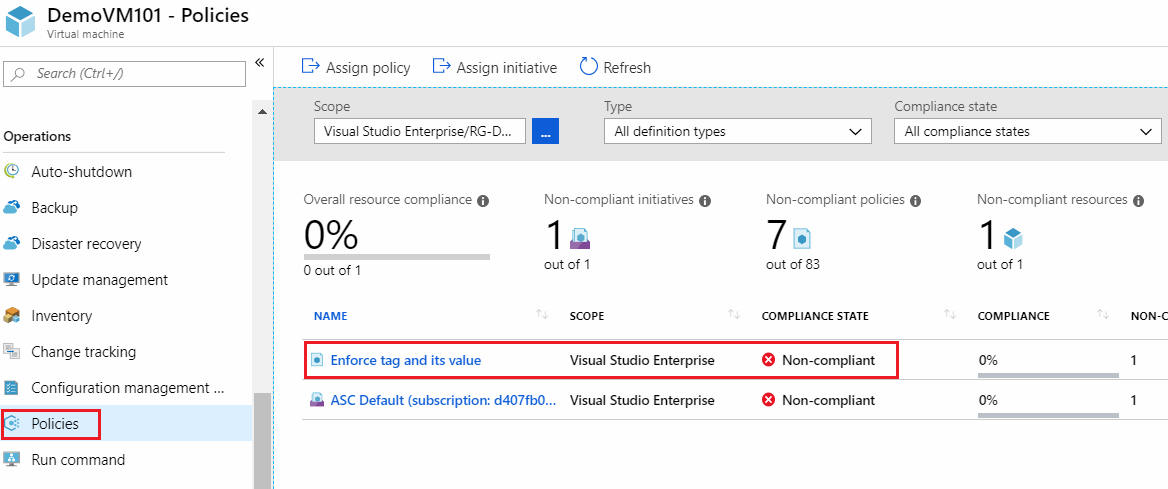
Task: Click info icon beside Non-compliant policies
Action: click(915, 201)
